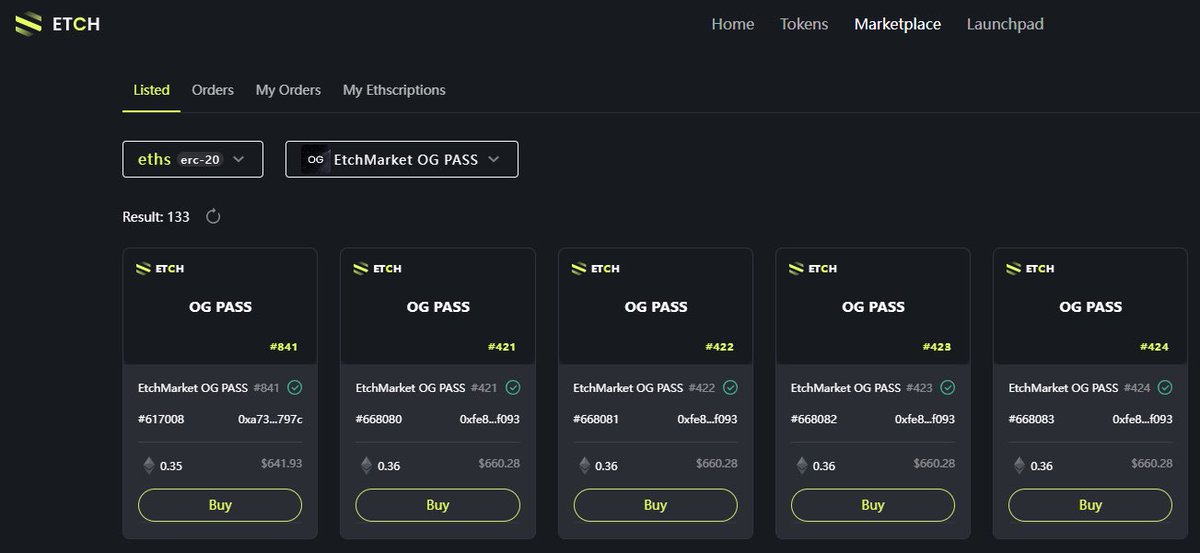This screenshot has height=553, width=1200.
Task: Refresh the results with the reload icon
Action: [x=213, y=216]
